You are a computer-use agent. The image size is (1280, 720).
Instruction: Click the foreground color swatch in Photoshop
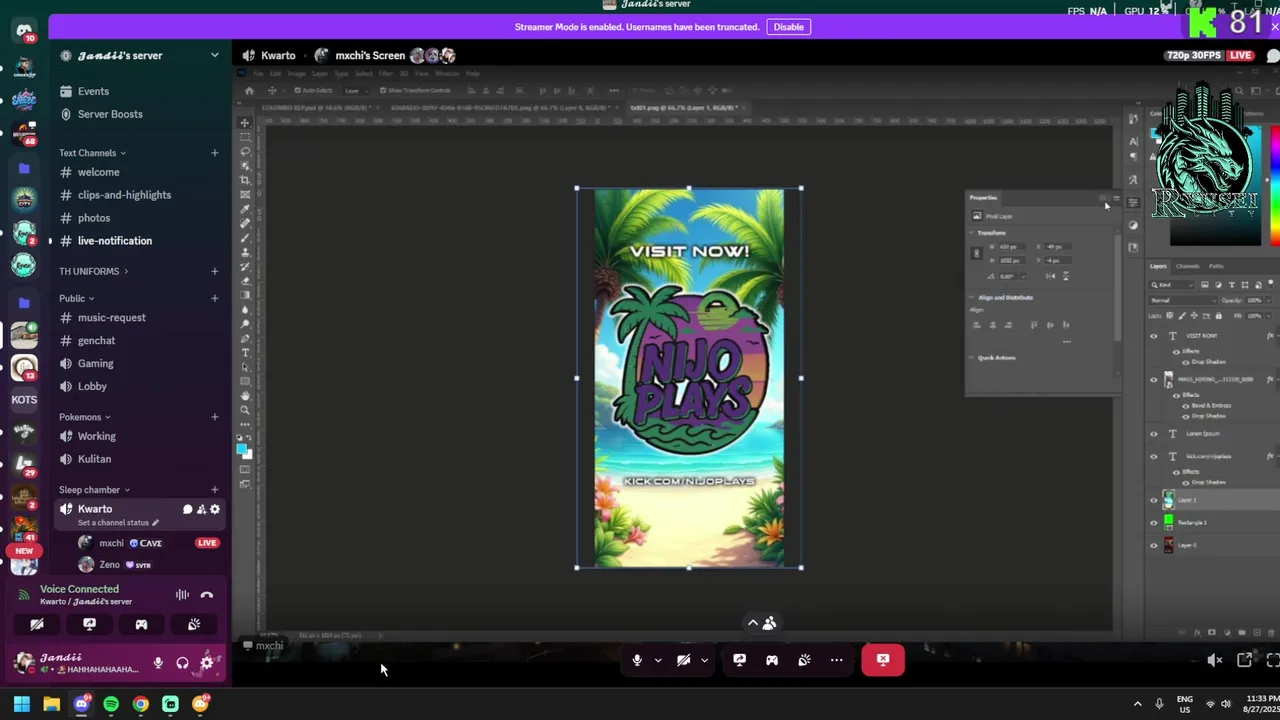tap(242, 449)
